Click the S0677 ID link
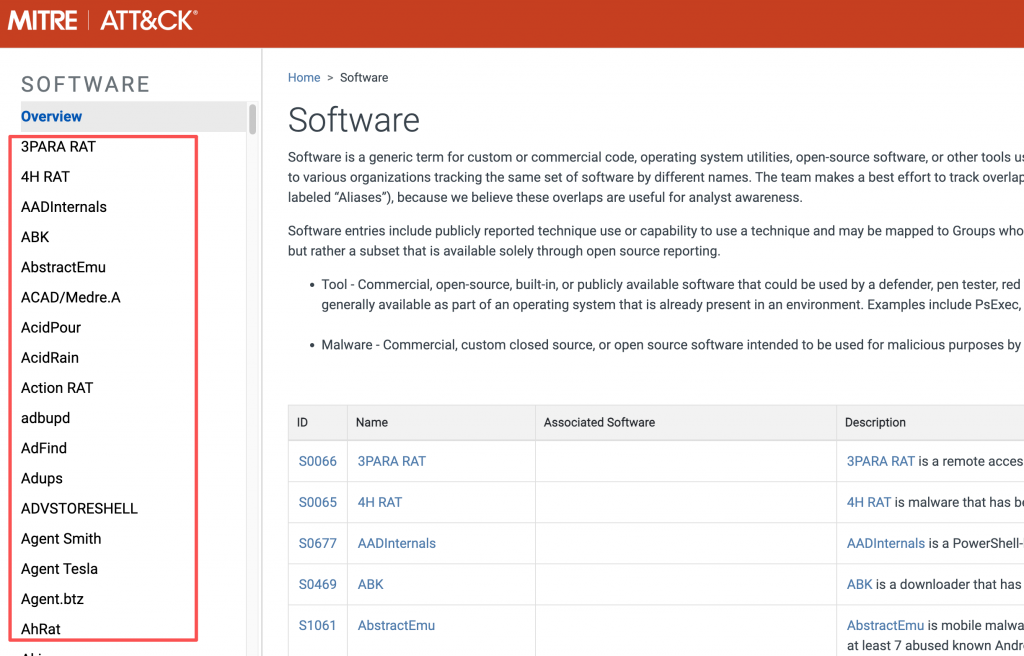This screenshot has width=1024, height=656. pyautogui.click(x=317, y=543)
